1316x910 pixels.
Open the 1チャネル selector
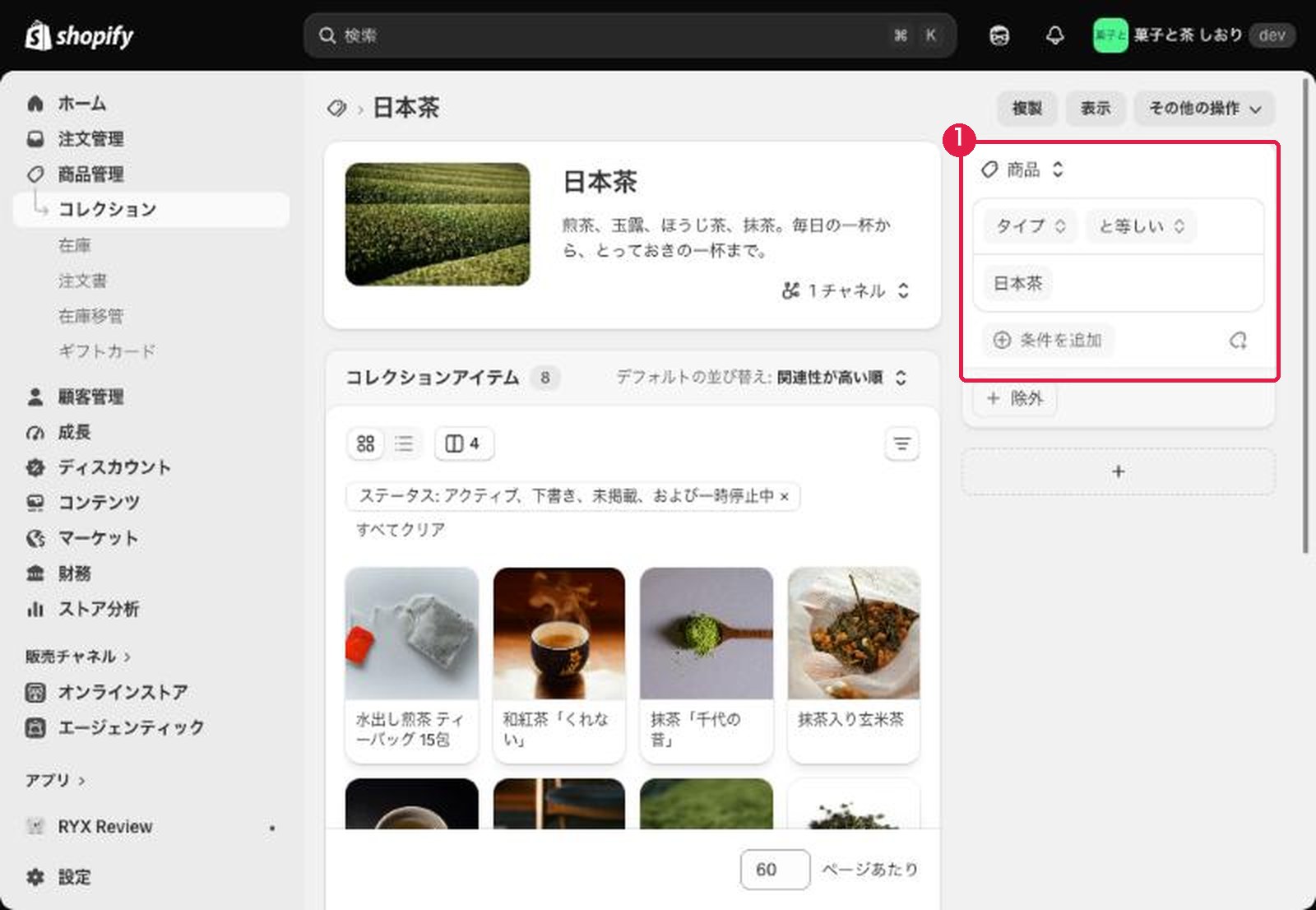pos(846,290)
